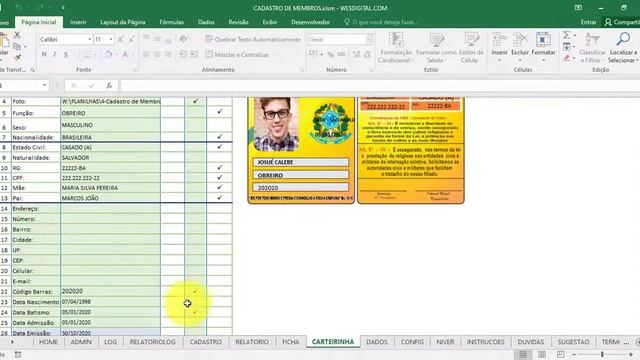Switch to the CADASTRO sheet tab

coord(206,342)
